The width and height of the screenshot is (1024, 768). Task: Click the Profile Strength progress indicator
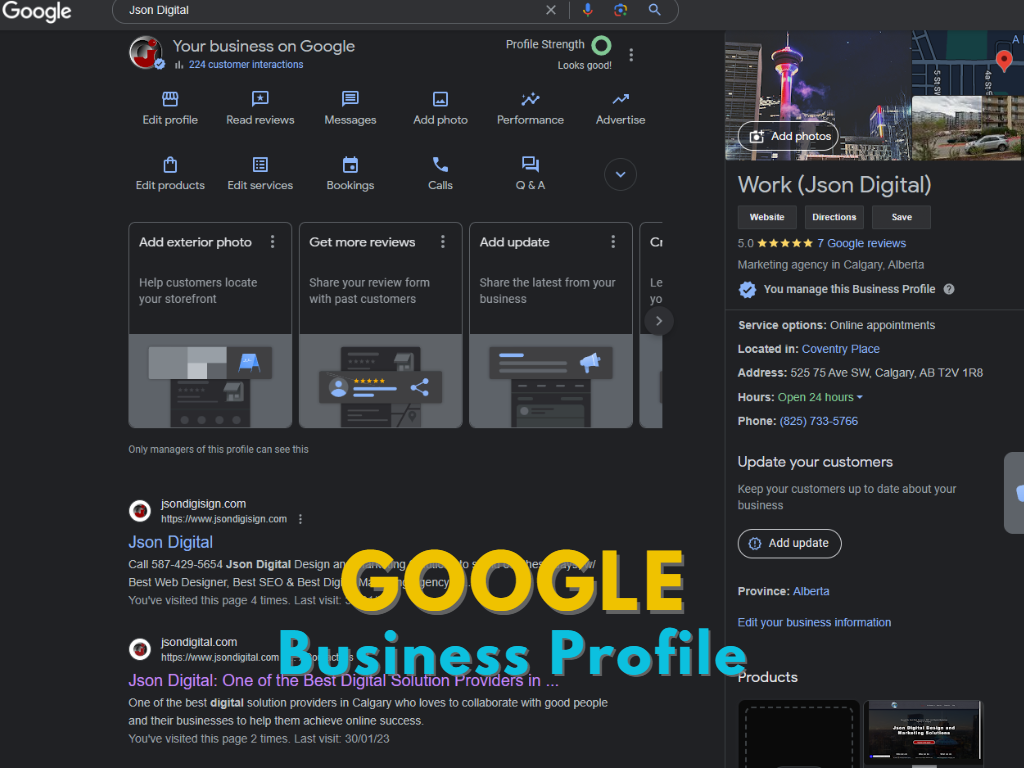pyautogui.click(x=600, y=45)
